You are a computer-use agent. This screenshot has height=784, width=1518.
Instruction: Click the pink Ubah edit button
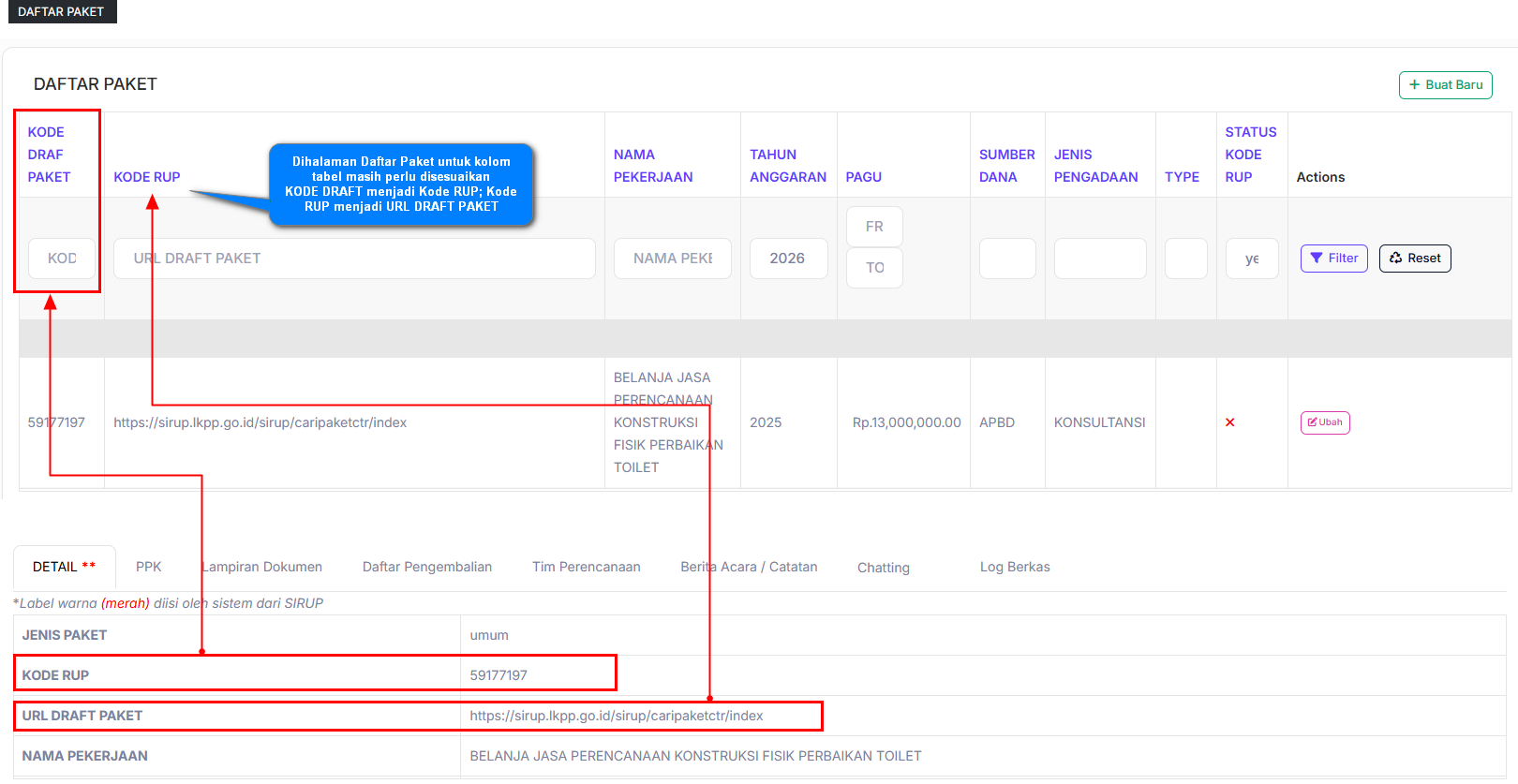(1324, 422)
